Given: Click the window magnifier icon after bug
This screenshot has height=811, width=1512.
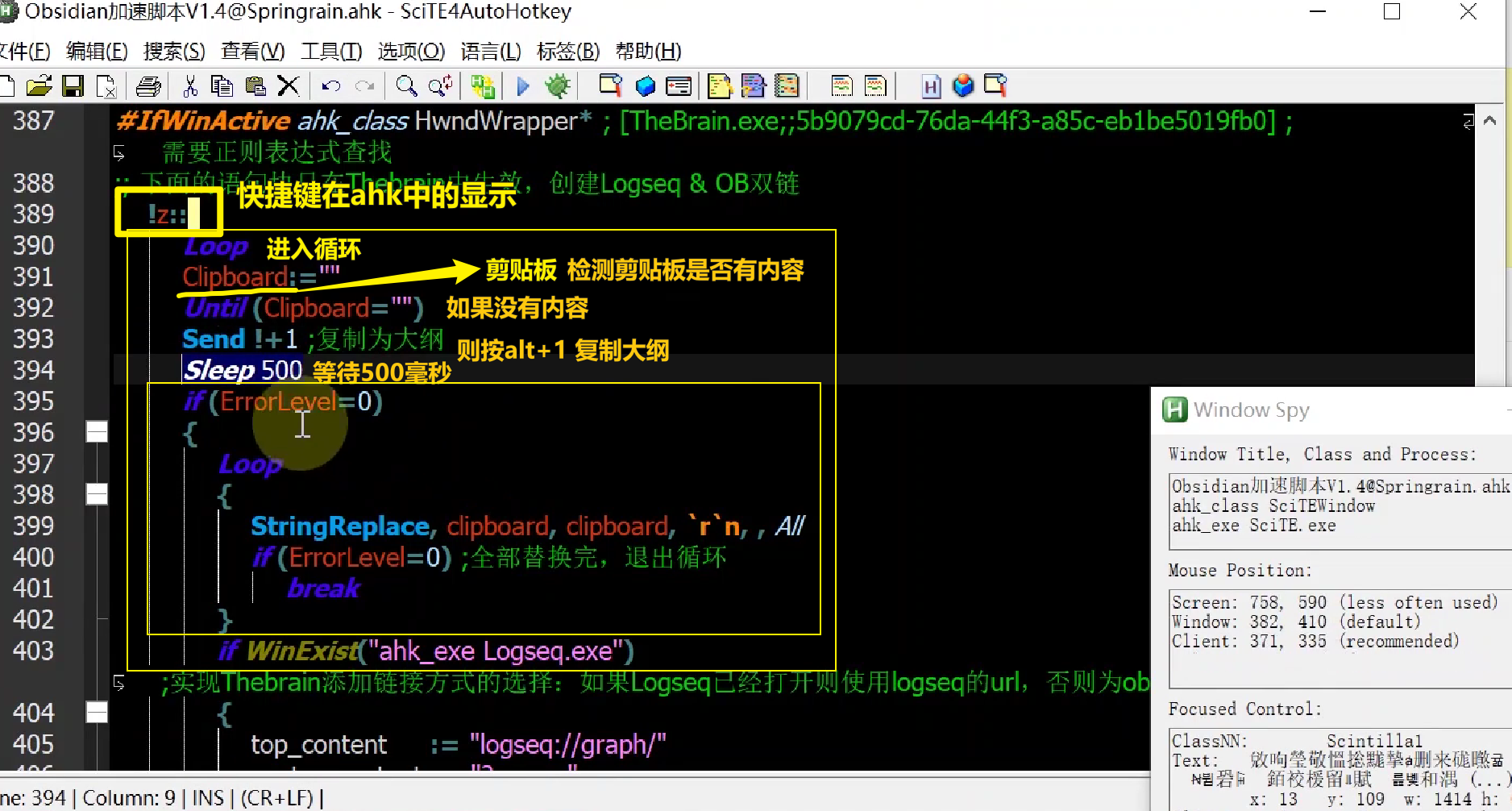Looking at the screenshot, I should (611, 85).
